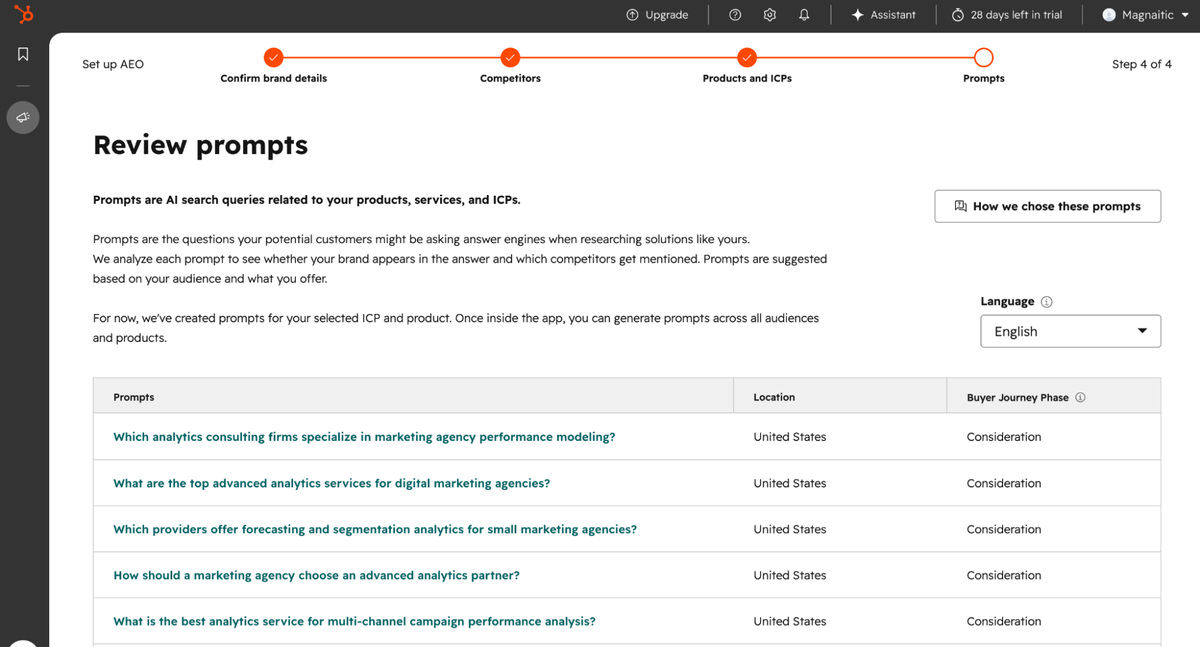Click Consideration in the performance modeling row
The image size is (1200, 647).
point(1004,437)
